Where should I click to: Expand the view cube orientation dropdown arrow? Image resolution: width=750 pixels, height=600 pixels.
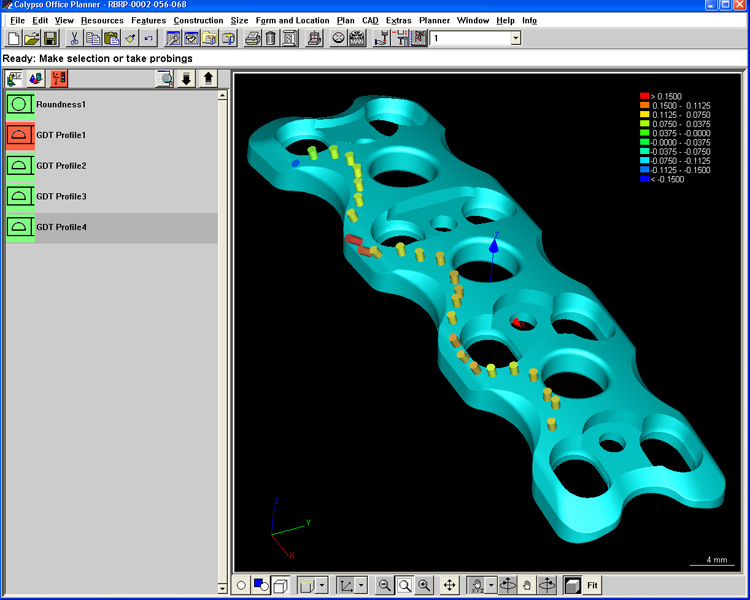tap(322, 585)
